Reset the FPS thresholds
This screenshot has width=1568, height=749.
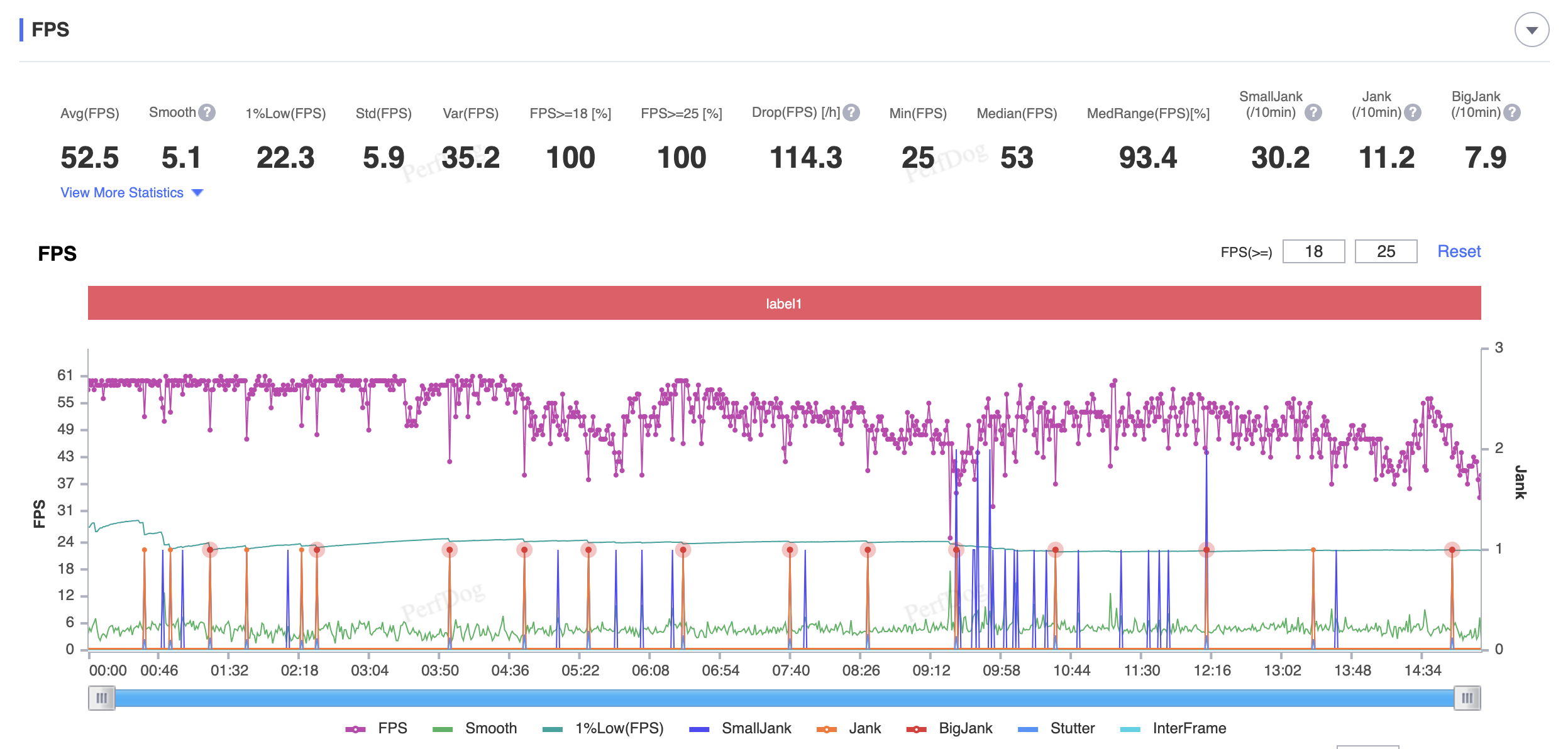[1459, 251]
